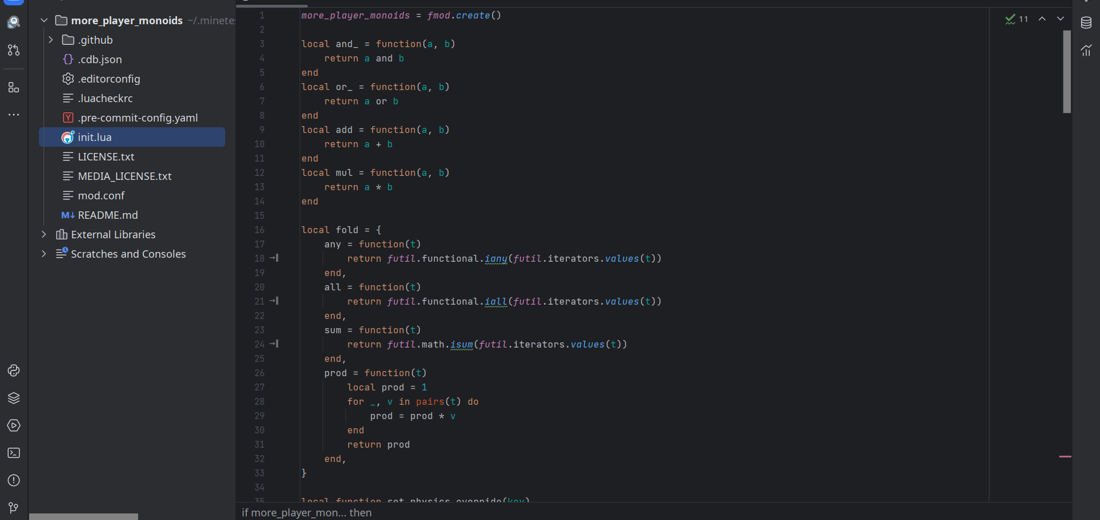The width and height of the screenshot is (1100, 520).
Task: Click line number 16 in the gutter
Action: tap(259, 230)
